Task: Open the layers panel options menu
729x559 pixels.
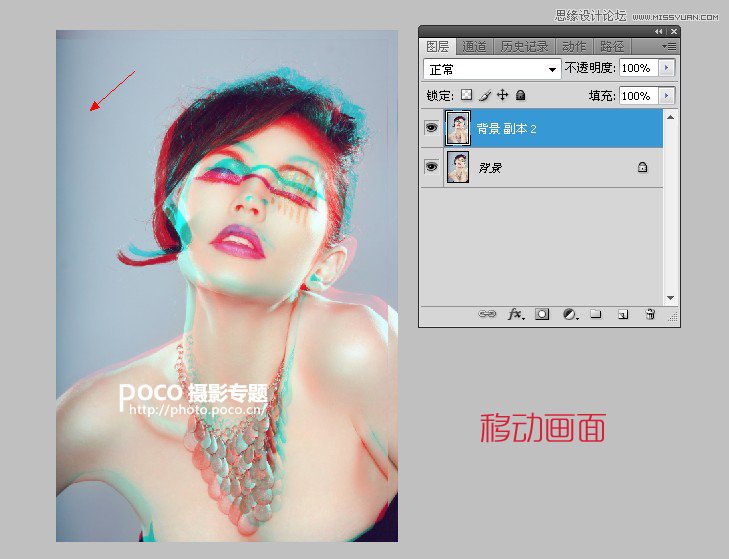Action: point(669,47)
